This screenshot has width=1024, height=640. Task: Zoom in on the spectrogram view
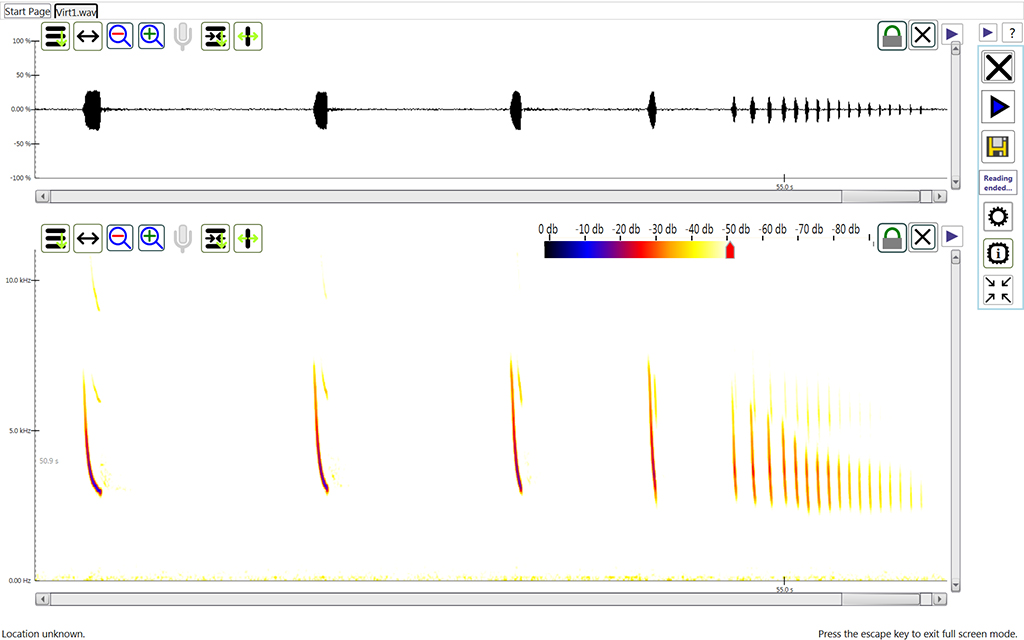pos(152,238)
